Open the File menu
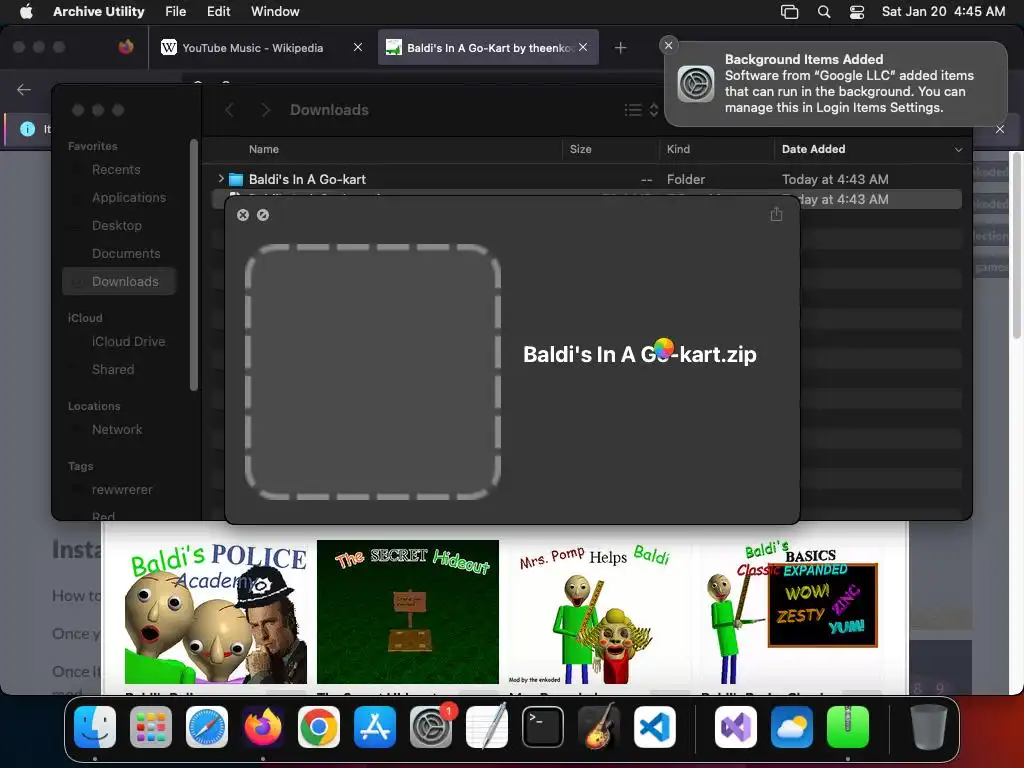This screenshot has height=768, width=1024. coord(176,11)
